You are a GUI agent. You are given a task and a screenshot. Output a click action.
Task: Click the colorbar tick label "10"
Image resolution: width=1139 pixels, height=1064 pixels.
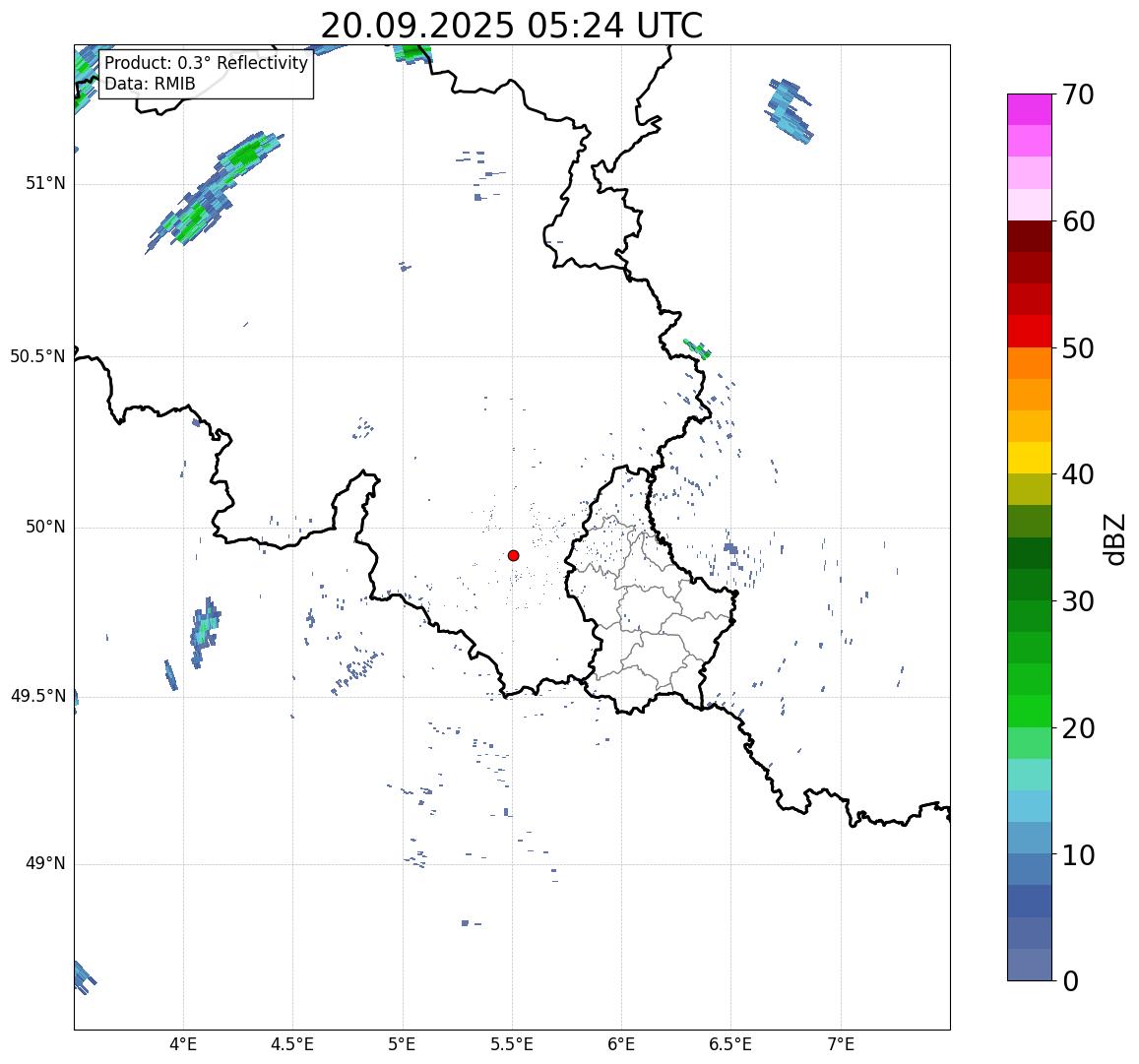click(1078, 855)
